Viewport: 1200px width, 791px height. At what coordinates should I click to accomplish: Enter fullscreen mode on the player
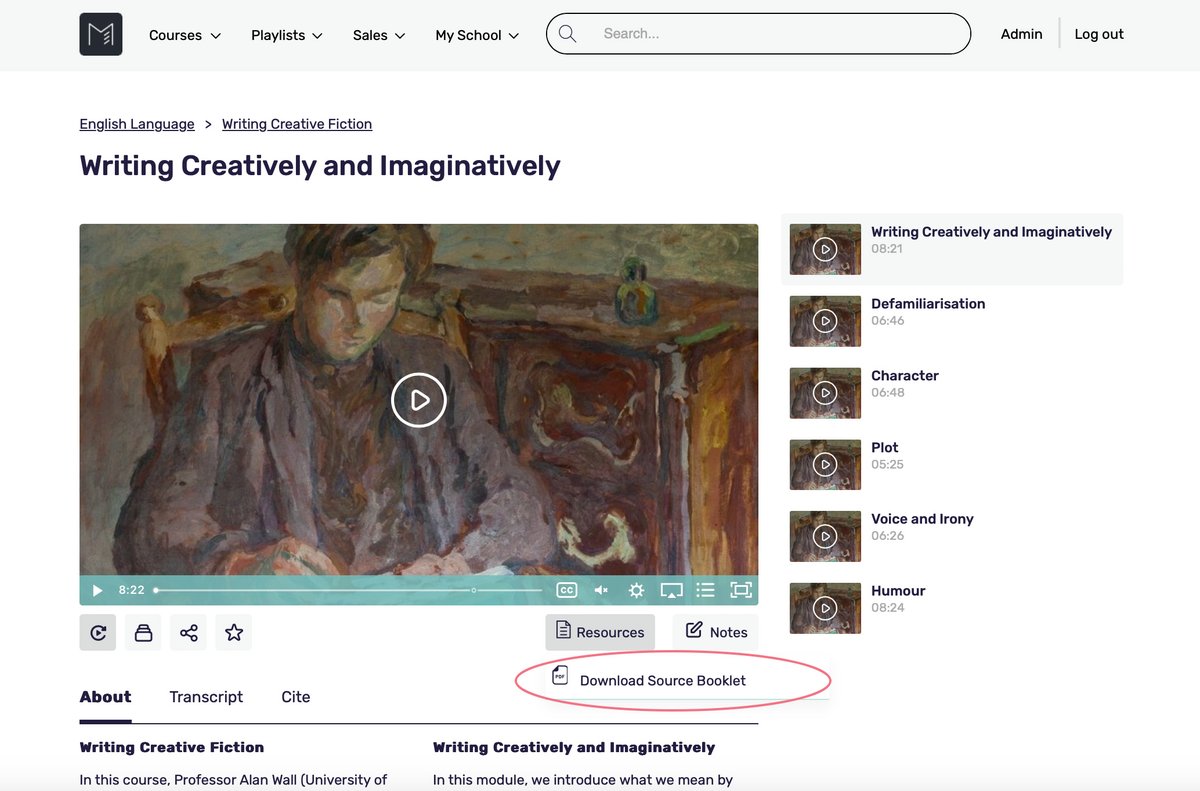click(740, 590)
